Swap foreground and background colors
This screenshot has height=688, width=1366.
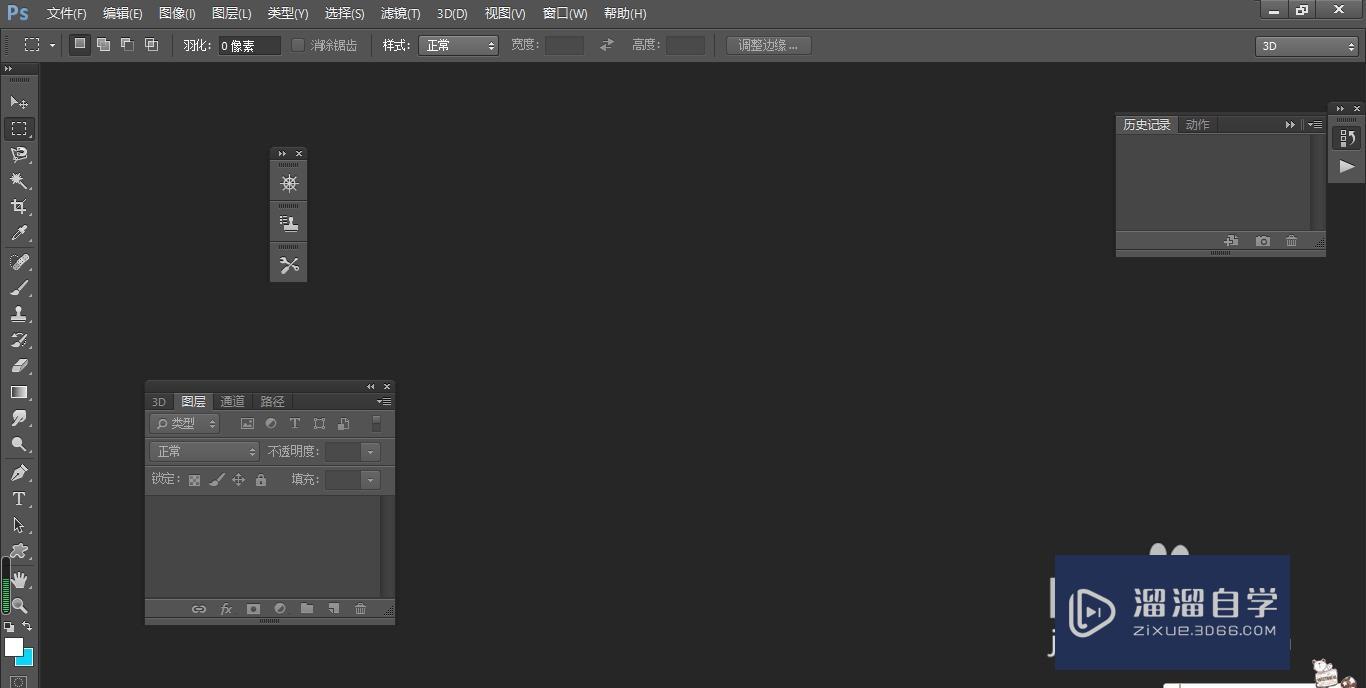click(x=27, y=626)
